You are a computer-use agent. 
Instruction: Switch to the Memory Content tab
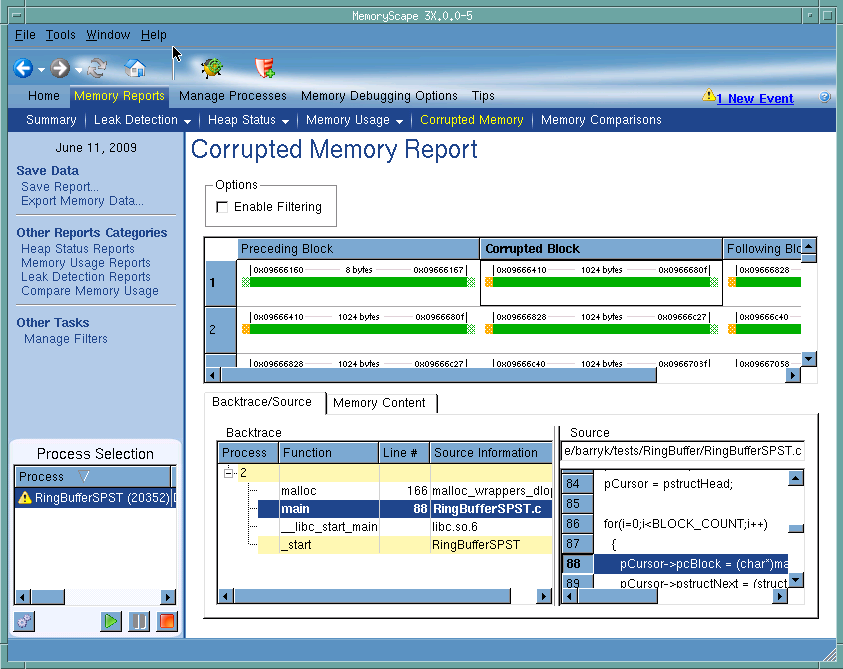[379, 403]
